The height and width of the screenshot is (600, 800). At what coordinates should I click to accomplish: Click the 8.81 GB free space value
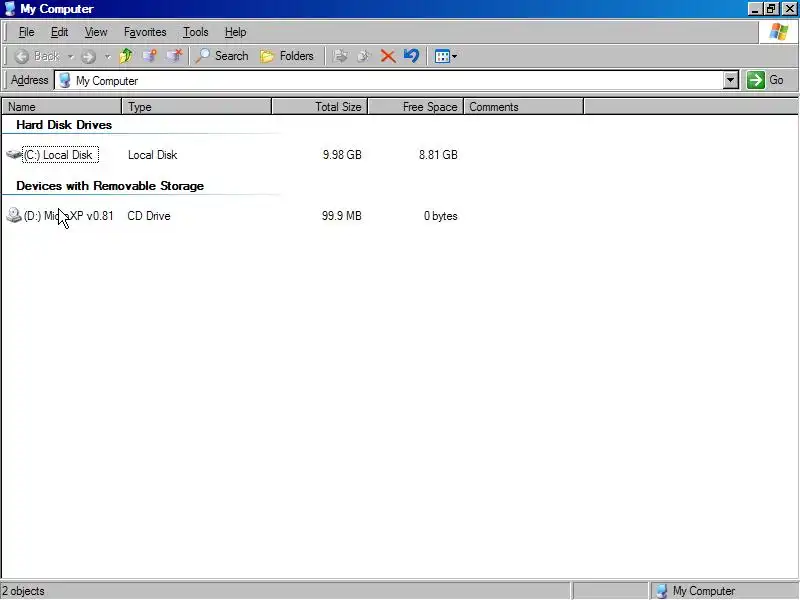pyautogui.click(x=438, y=155)
